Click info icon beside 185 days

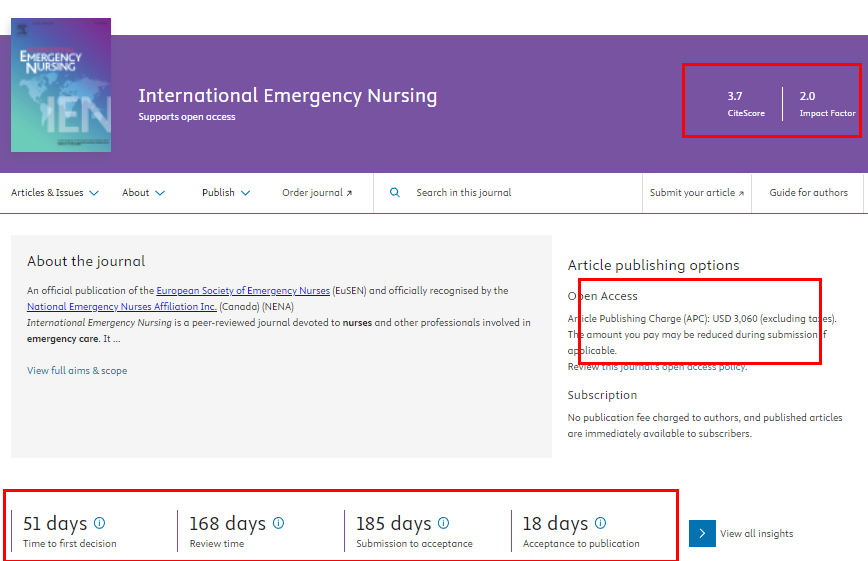(x=443, y=523)
